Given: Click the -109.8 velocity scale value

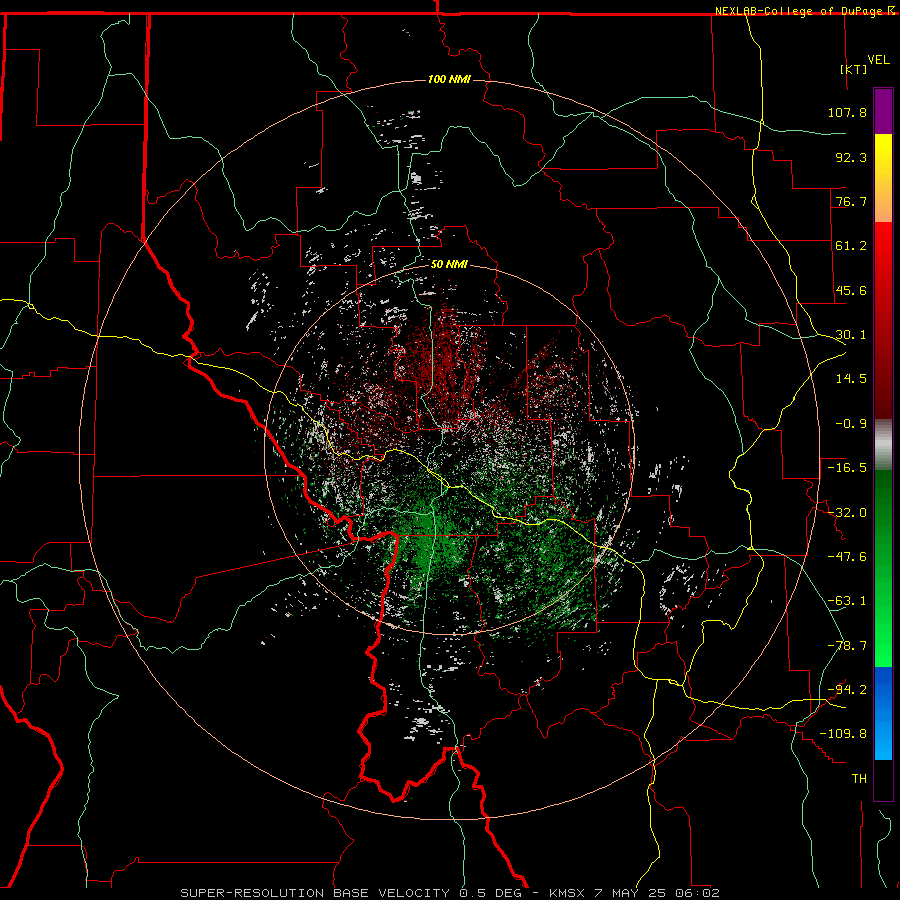Looking at the screenshot, I should click(x=843, y=734).
